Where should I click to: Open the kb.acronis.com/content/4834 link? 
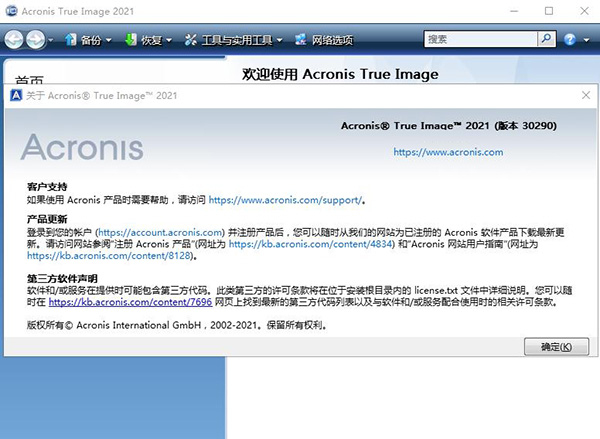[311, 244]
